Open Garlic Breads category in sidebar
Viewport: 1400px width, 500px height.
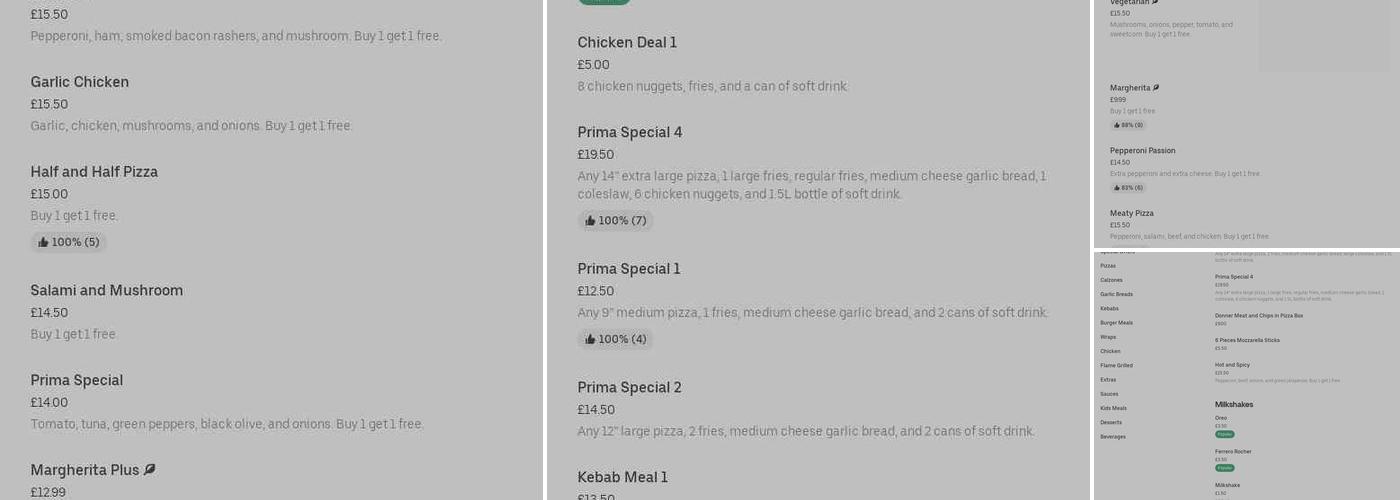(x=1116, y=294)
